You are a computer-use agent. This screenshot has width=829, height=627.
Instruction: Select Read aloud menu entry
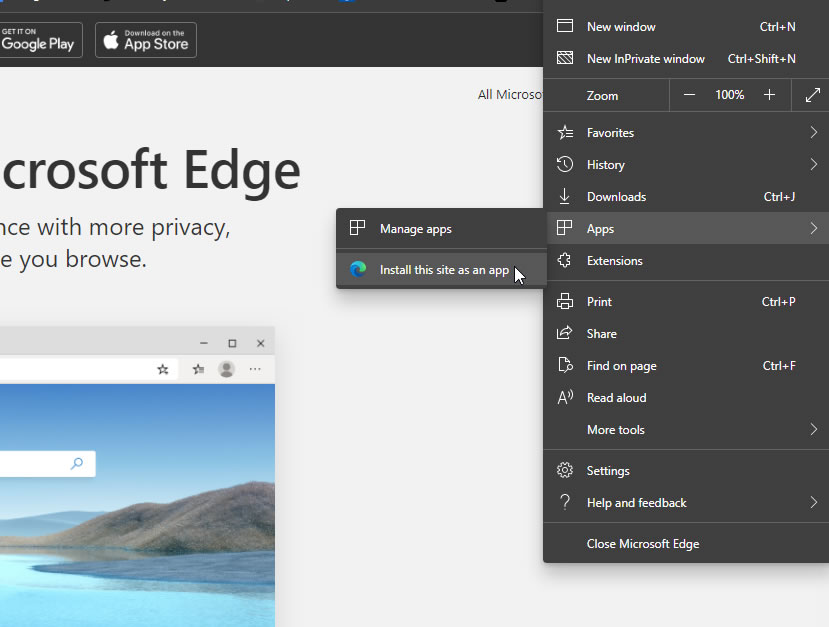[686, 398]
